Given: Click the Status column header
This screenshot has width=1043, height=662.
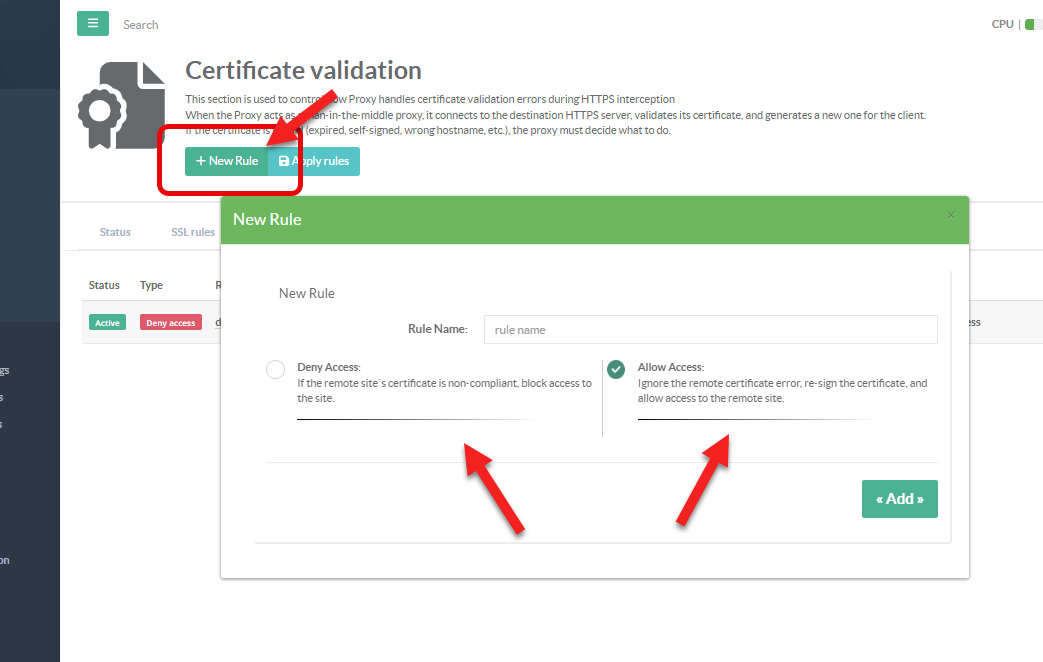Looking at the screenshot, I should (x=104, y=285).
